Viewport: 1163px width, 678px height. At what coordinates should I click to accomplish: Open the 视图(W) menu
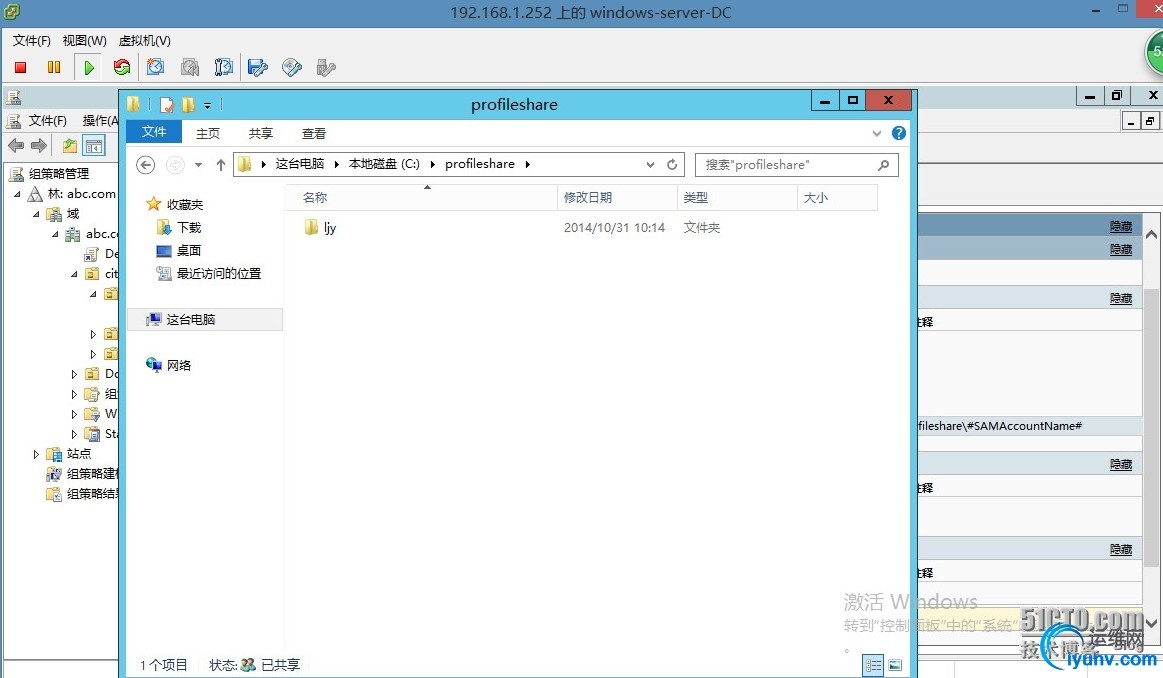tap(85, 41)
